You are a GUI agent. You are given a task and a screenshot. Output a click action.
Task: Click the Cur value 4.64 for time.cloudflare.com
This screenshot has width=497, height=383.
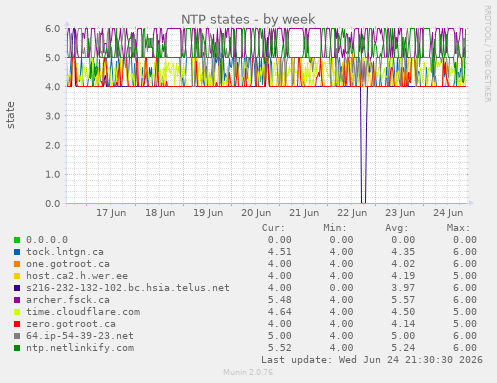coord(280,312)
